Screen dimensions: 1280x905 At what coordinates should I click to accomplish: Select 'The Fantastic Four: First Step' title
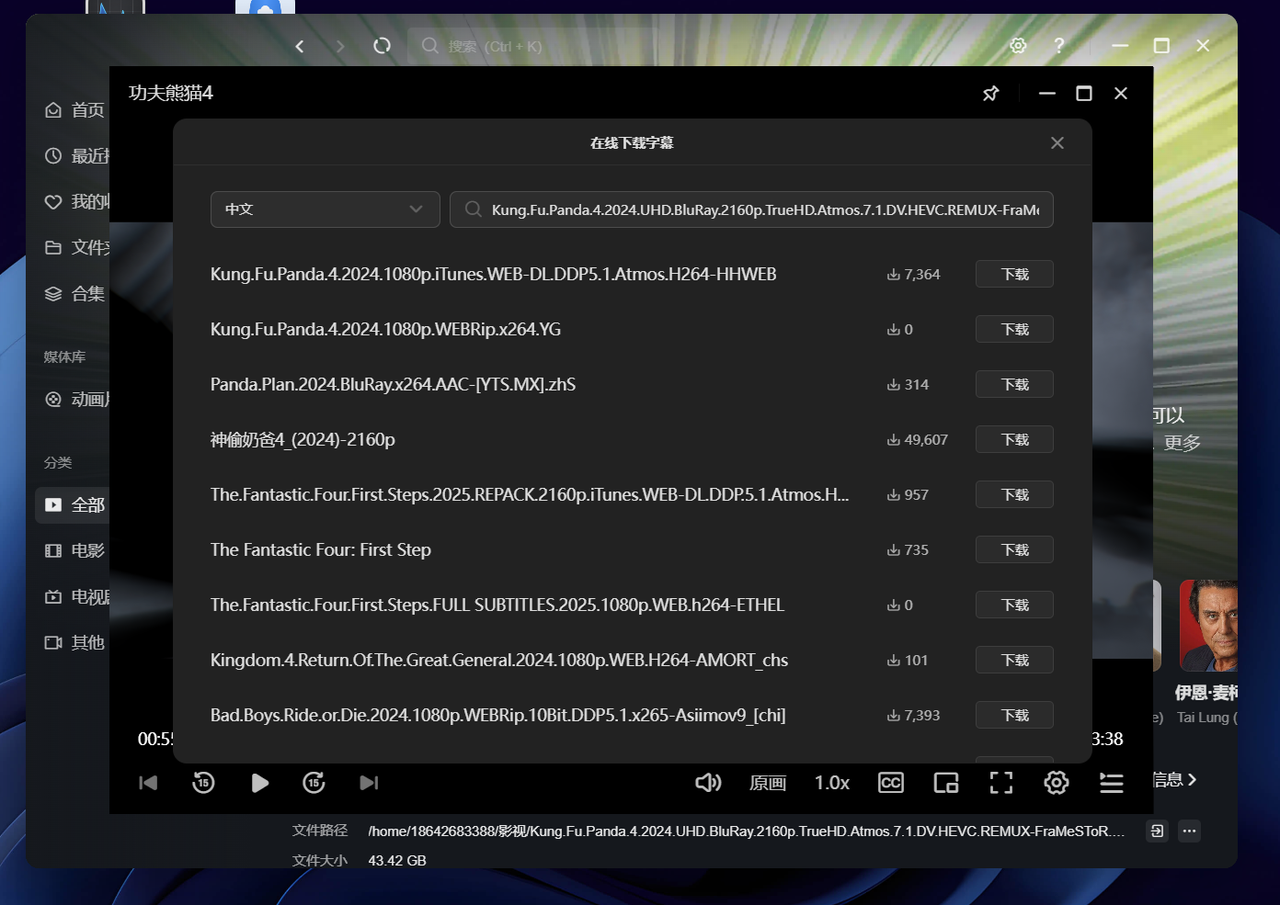coord(321,549)
